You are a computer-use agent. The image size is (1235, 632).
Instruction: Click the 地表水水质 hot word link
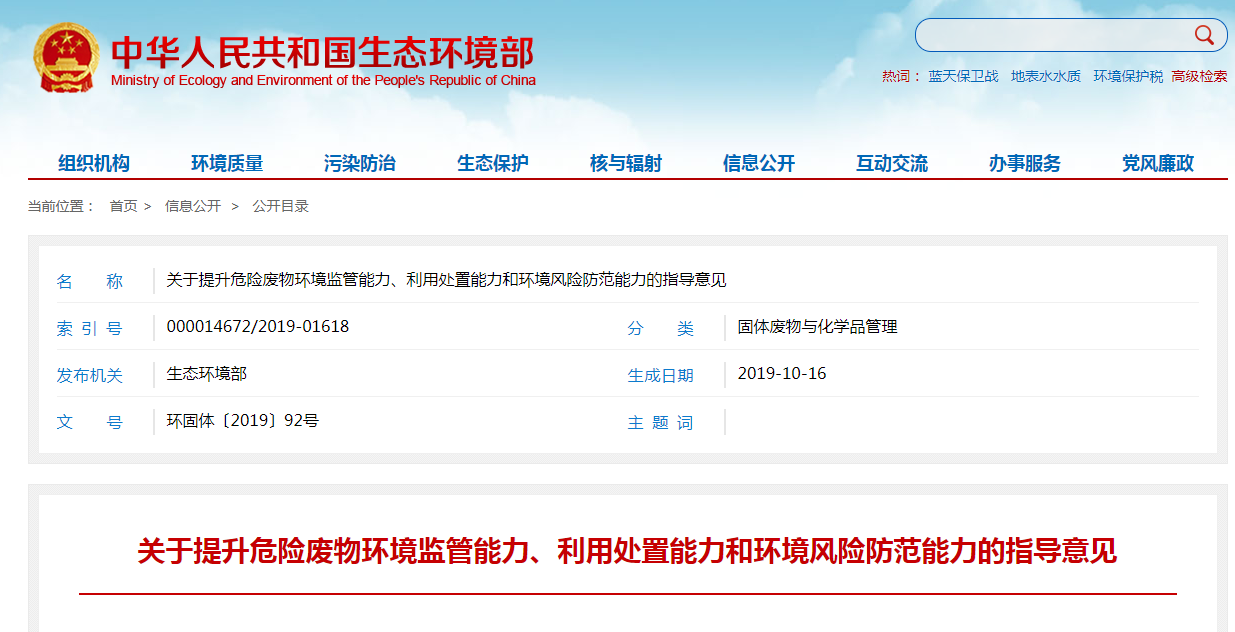tap(1045, 76)
